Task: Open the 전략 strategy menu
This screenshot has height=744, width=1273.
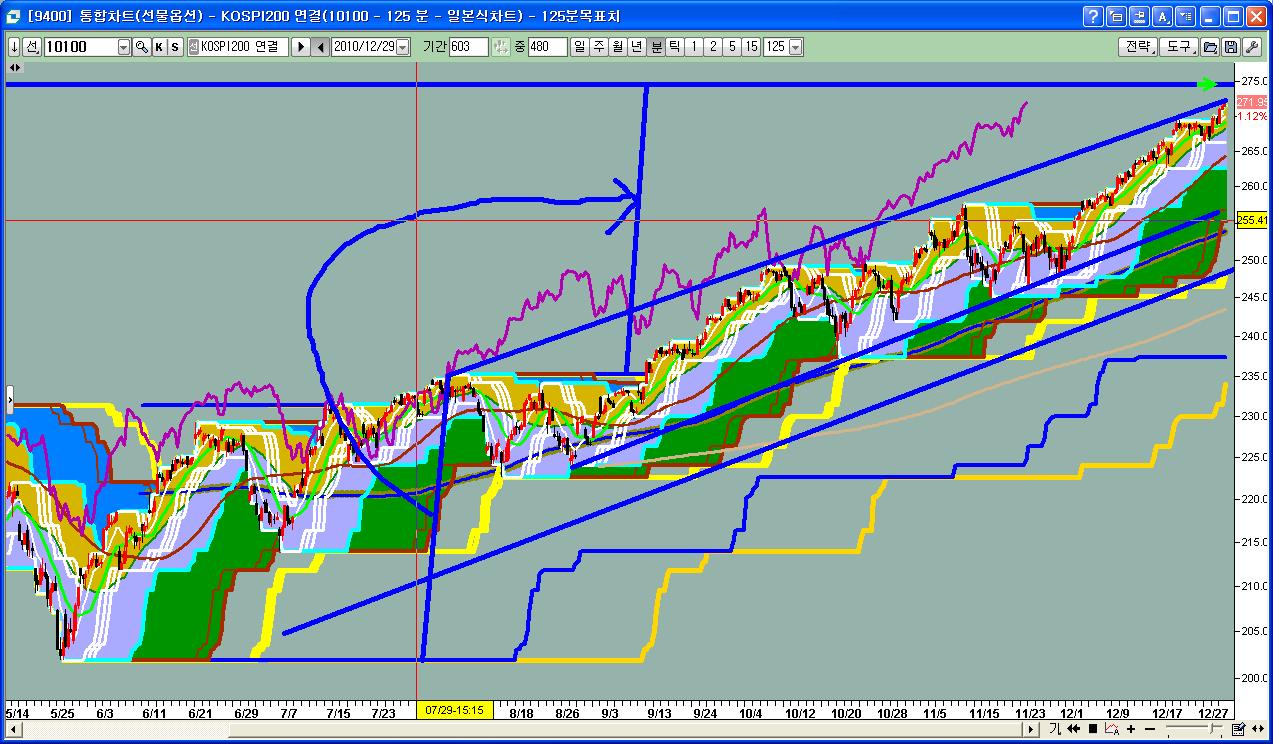Action: tap(1137, 47)
